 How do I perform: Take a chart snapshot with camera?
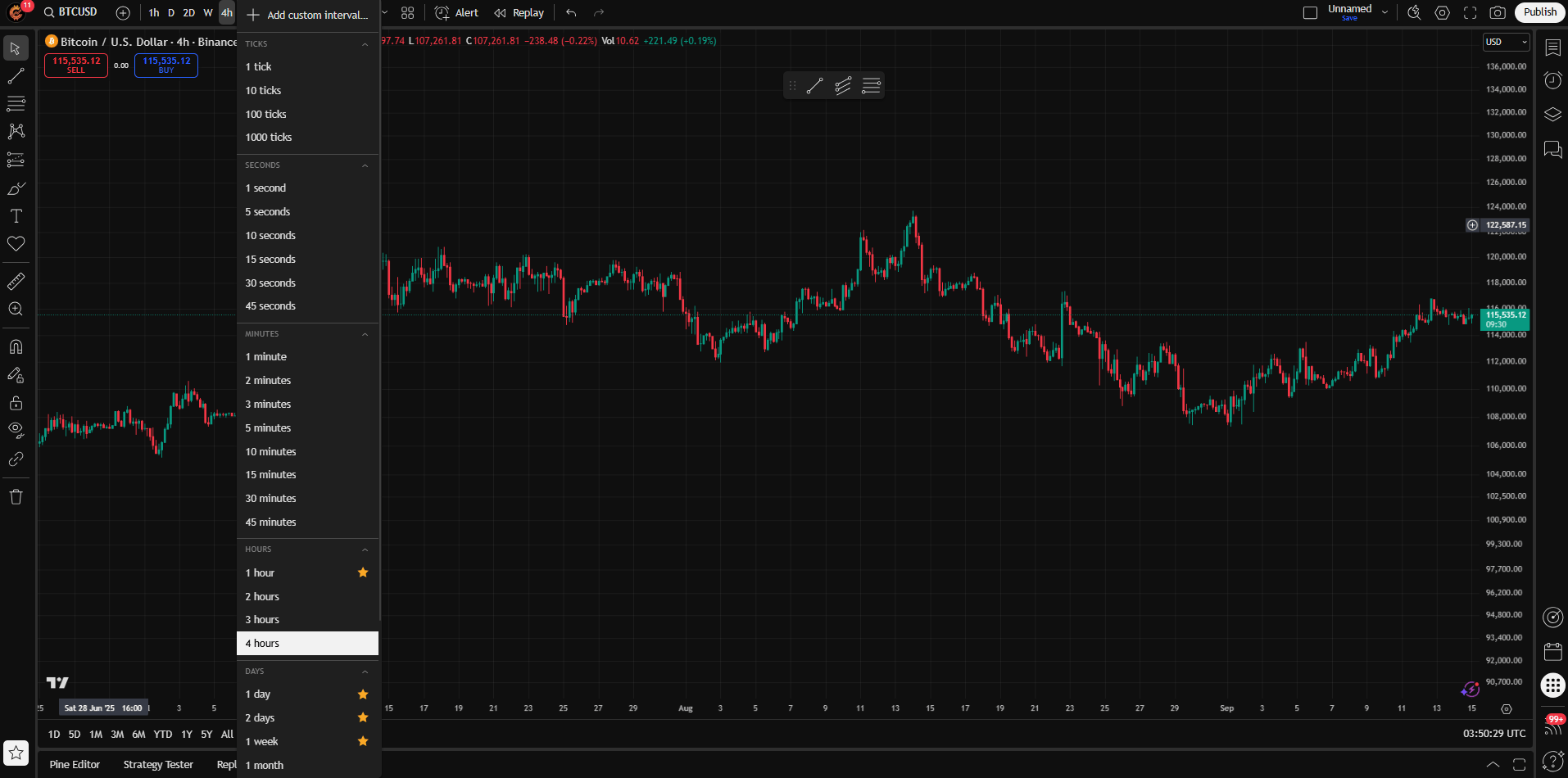point(1498,13)
